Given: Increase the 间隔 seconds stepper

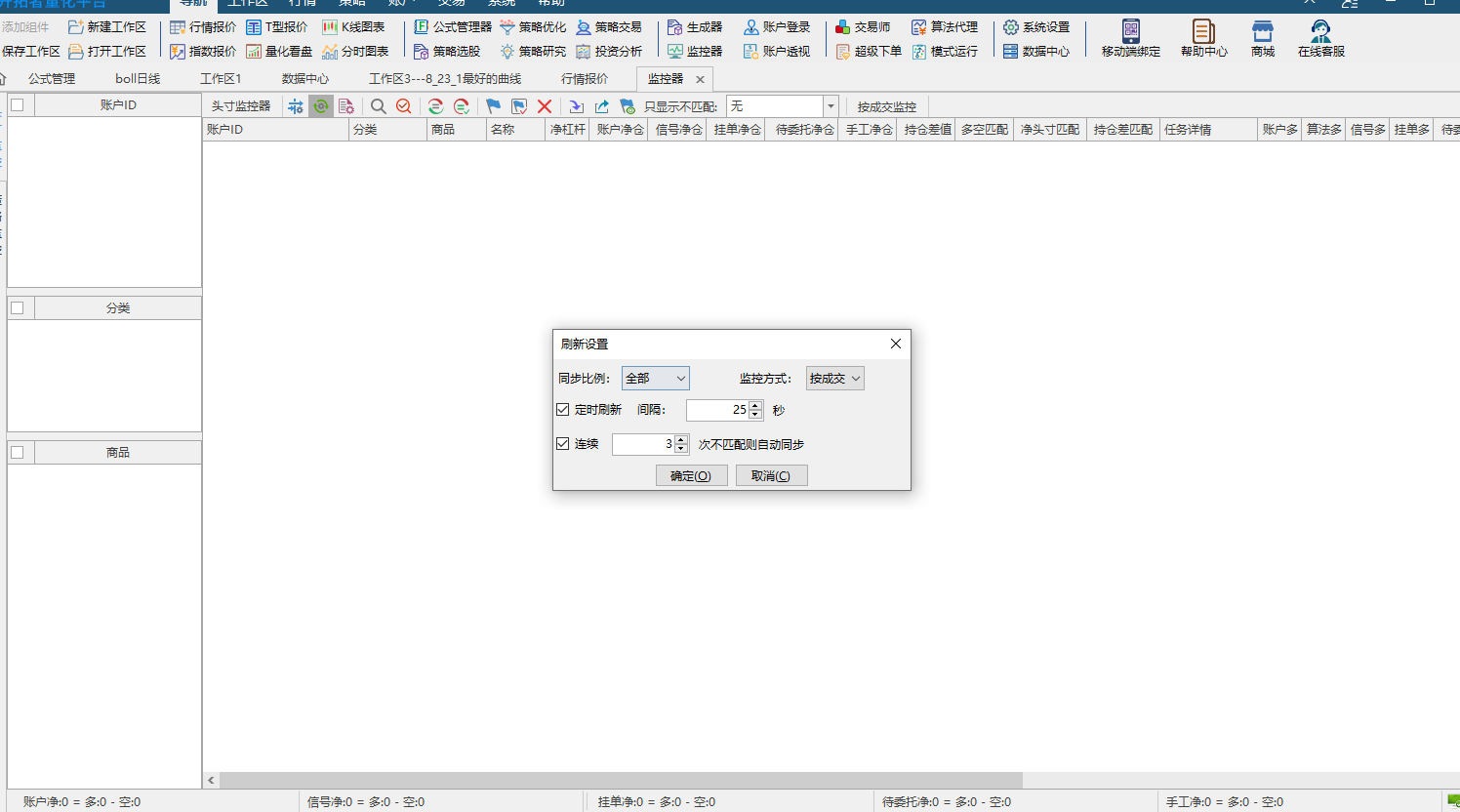Looking at the screenshot, I should (755, 405).
